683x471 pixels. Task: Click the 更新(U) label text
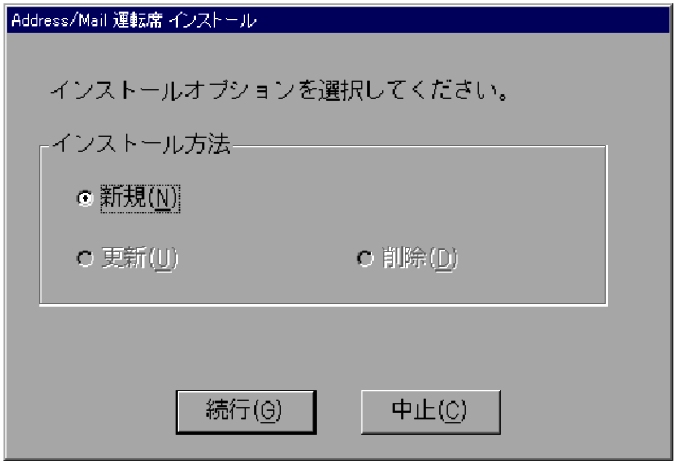point(140,258)
